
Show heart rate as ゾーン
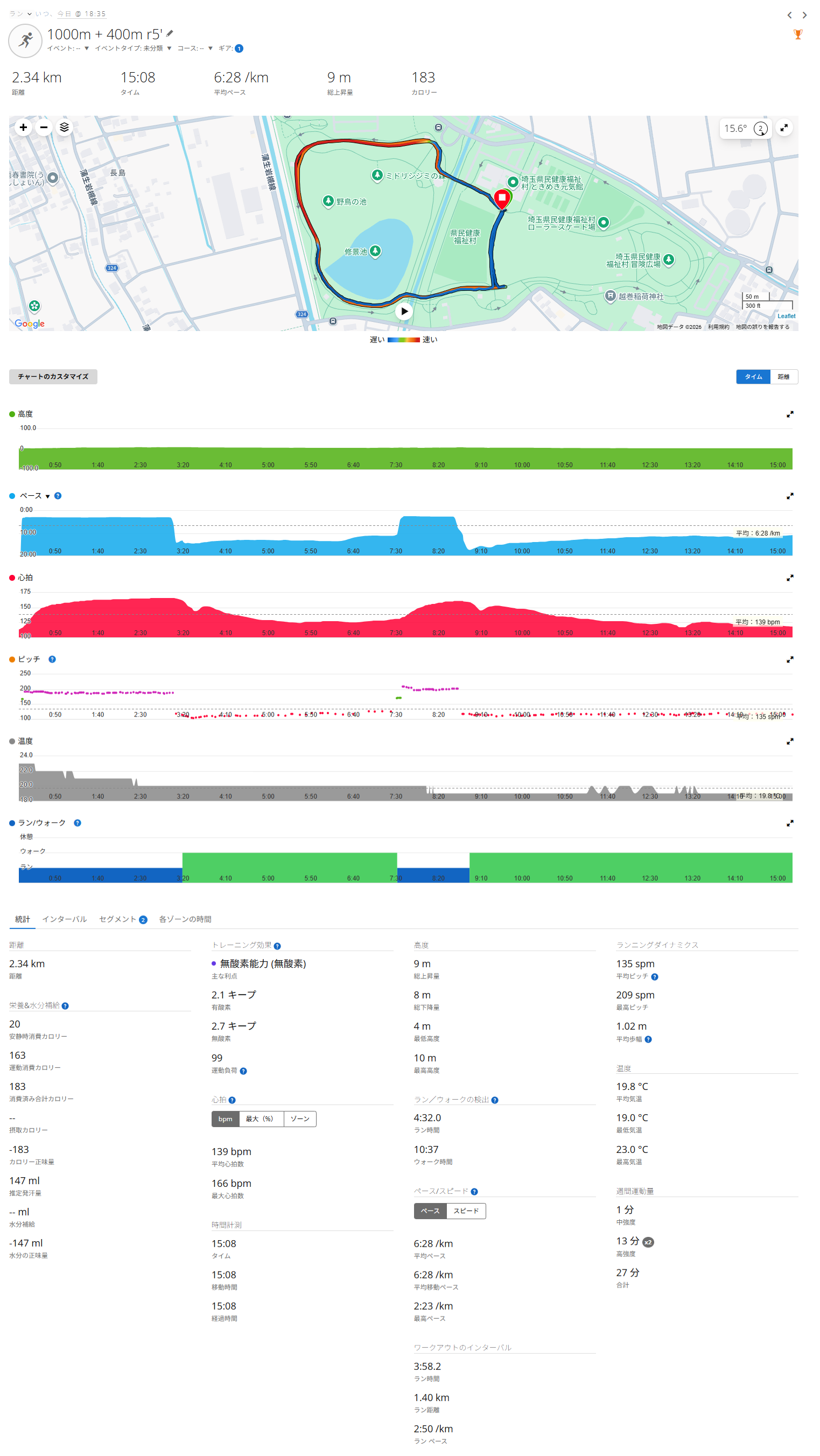click(300, 1119)
